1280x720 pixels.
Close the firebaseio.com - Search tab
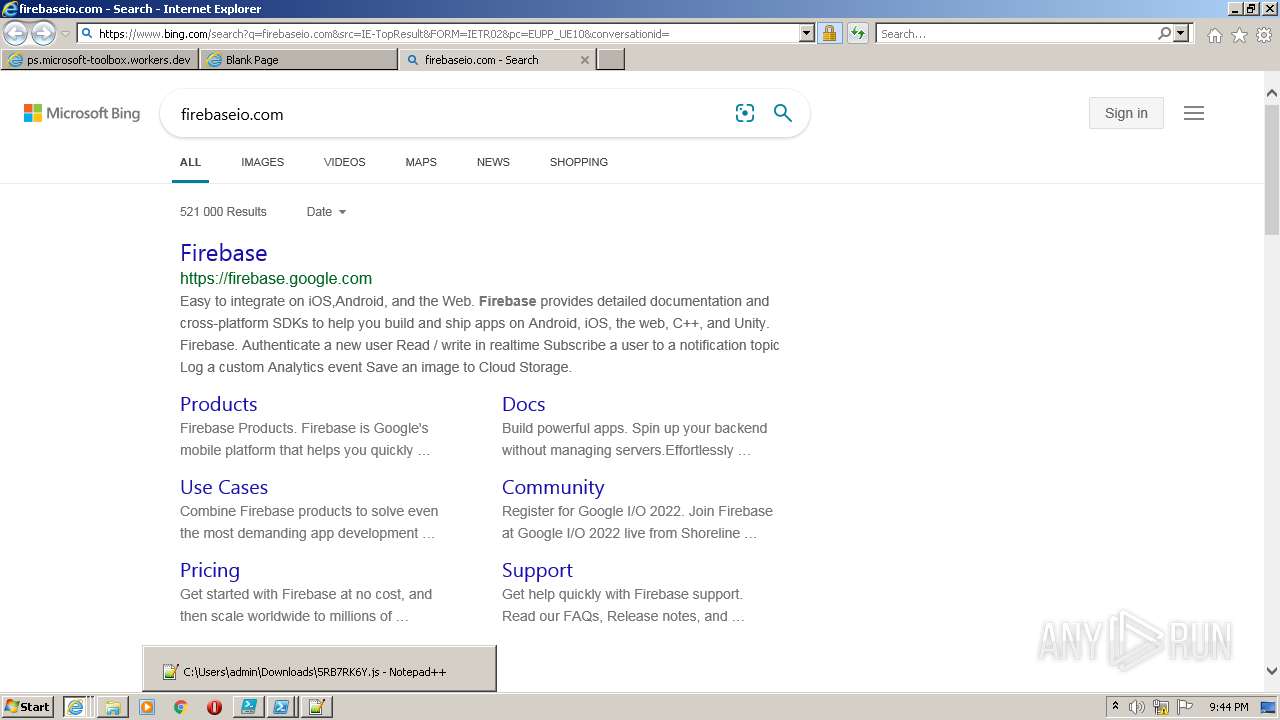point(585,60)
